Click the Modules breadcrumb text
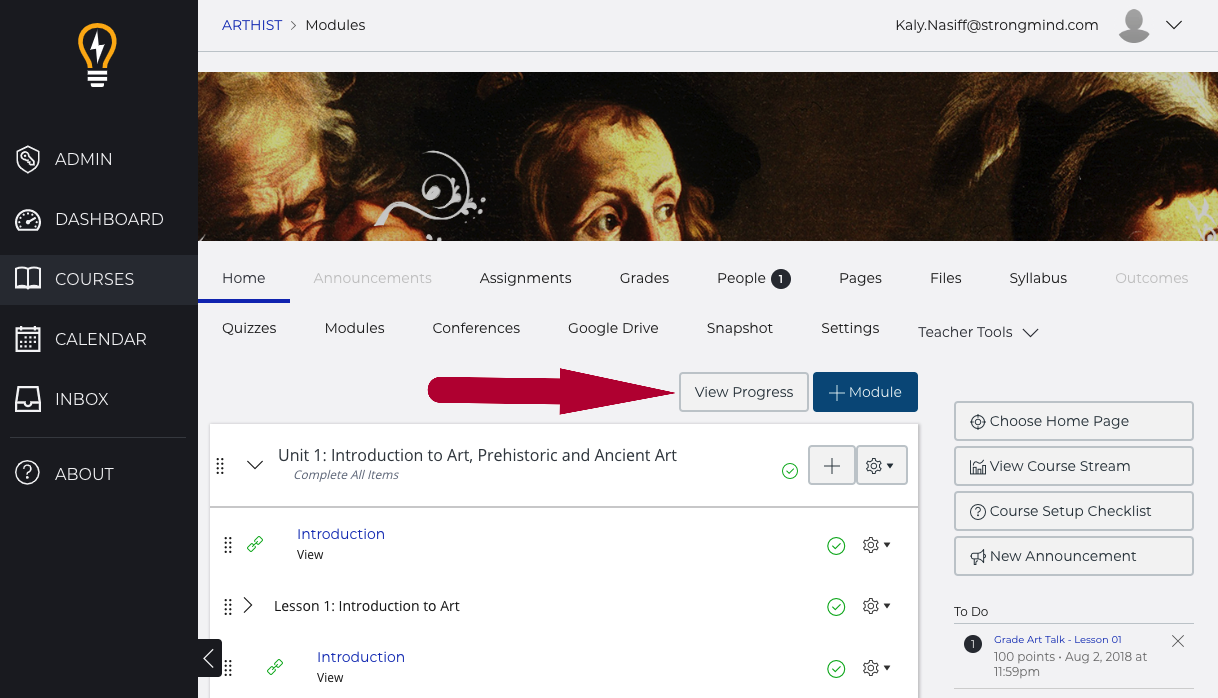The height and width of the screenshot is (698, 1218). (335, 25)
